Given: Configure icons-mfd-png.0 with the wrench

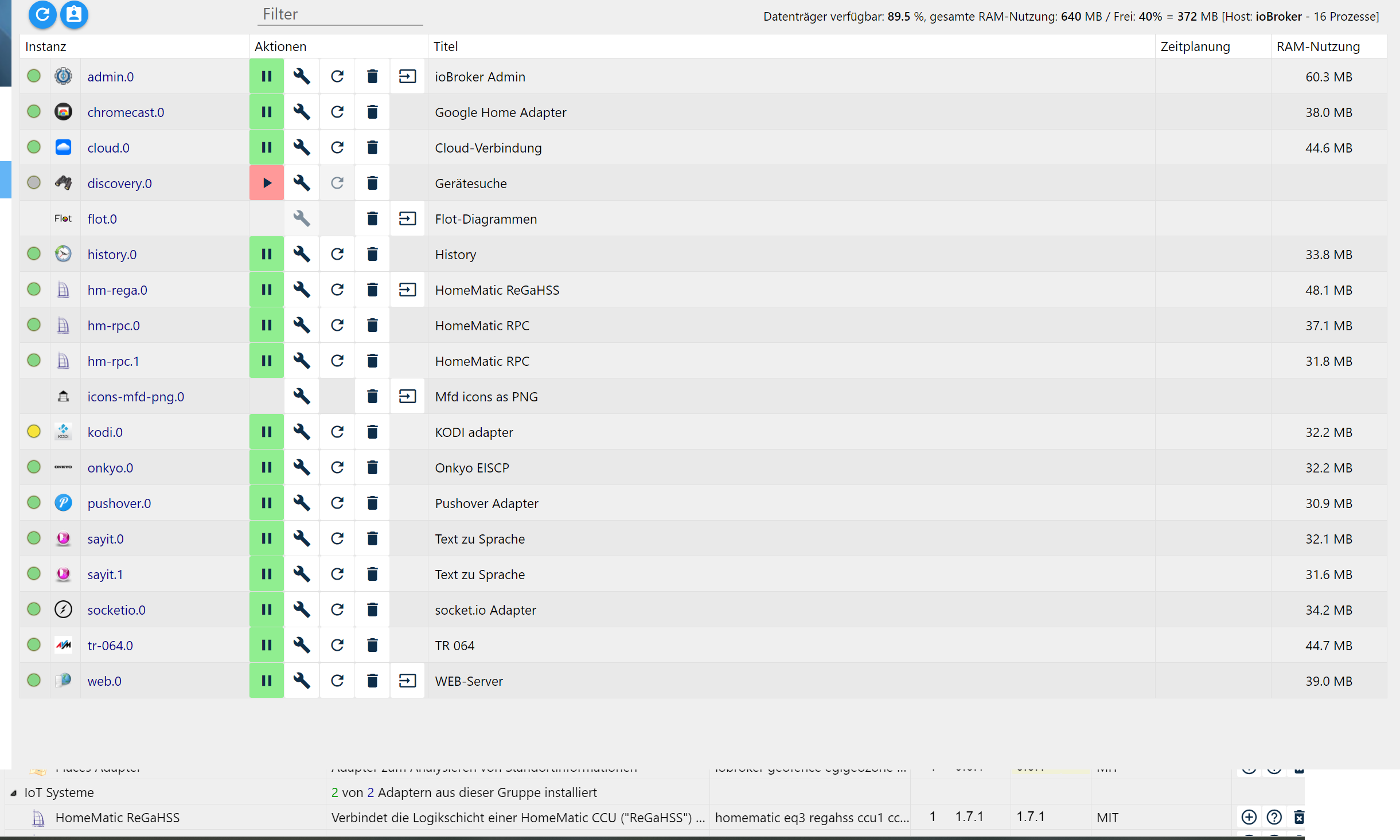Looking at the screenshot, I should coord(302,396).
